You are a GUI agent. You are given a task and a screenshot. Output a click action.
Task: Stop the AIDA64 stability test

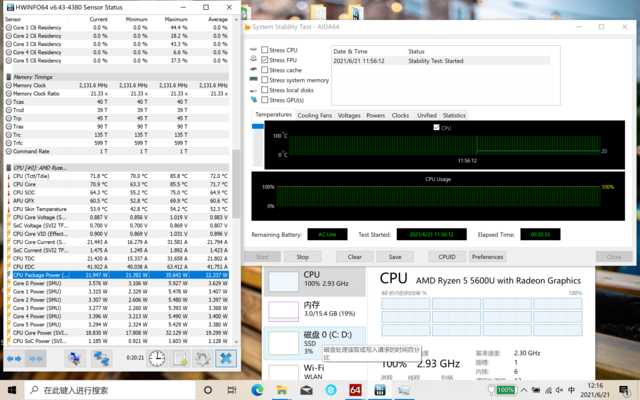[x=302, y=257]
